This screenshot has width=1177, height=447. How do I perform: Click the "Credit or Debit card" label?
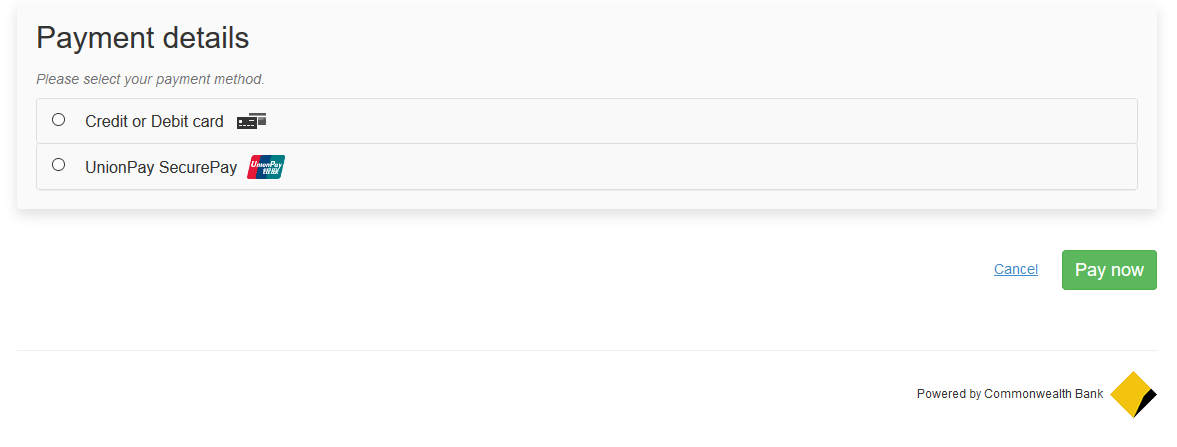point(154,122)
